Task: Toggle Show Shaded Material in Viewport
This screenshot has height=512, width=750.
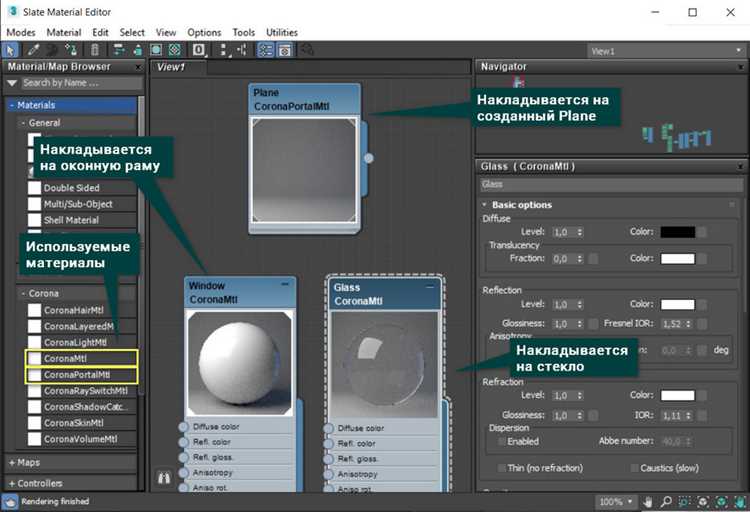Action: coord(156,50)
